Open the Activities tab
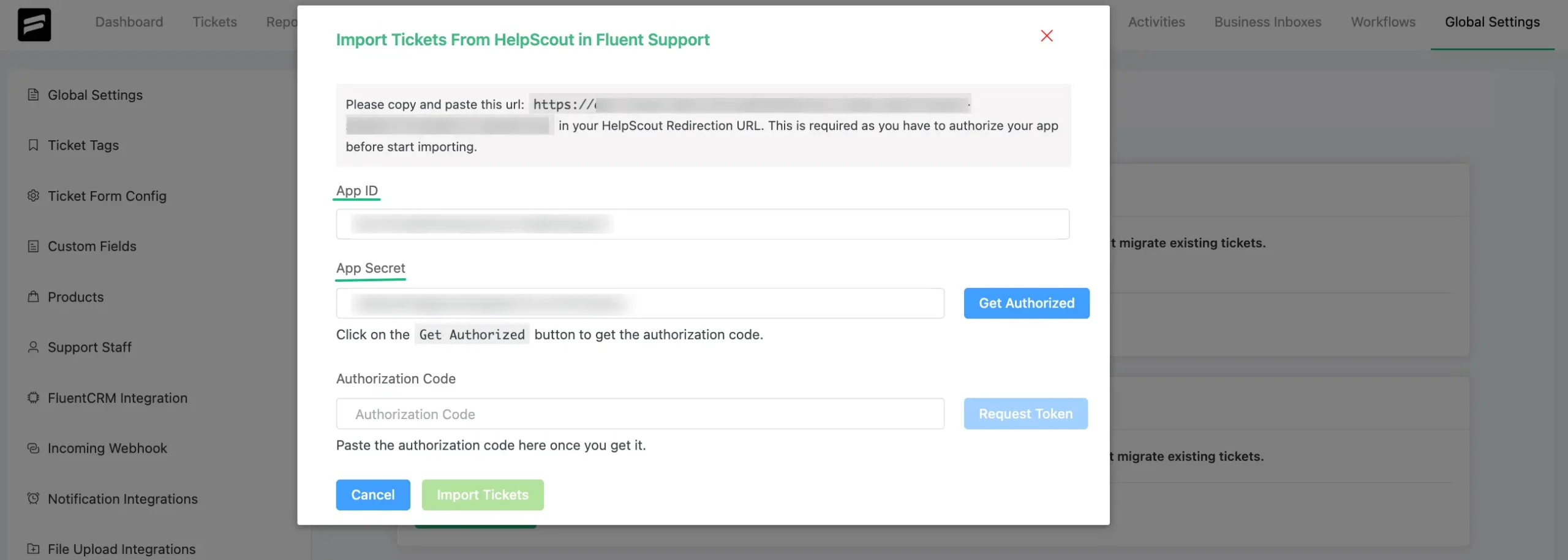The image size is (1568, 560). (1156, 22)
